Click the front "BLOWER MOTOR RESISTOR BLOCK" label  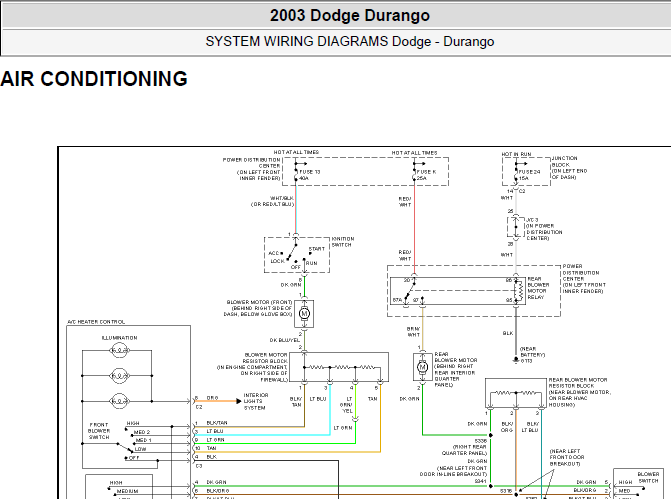(266, 358)
